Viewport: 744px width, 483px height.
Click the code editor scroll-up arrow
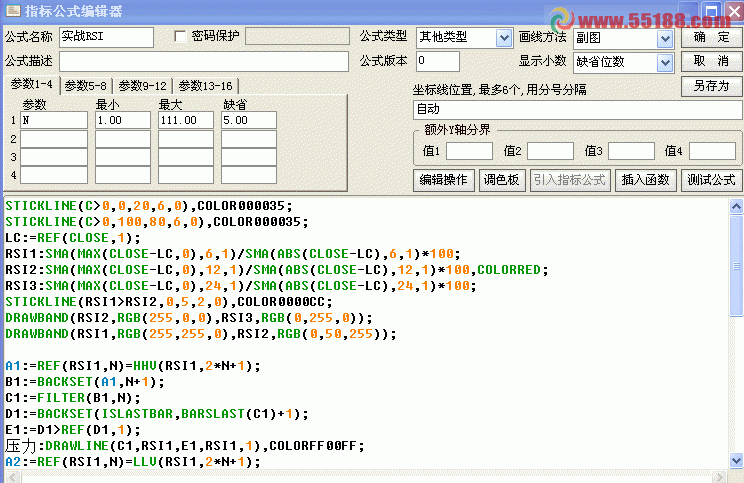click(736, 206)
